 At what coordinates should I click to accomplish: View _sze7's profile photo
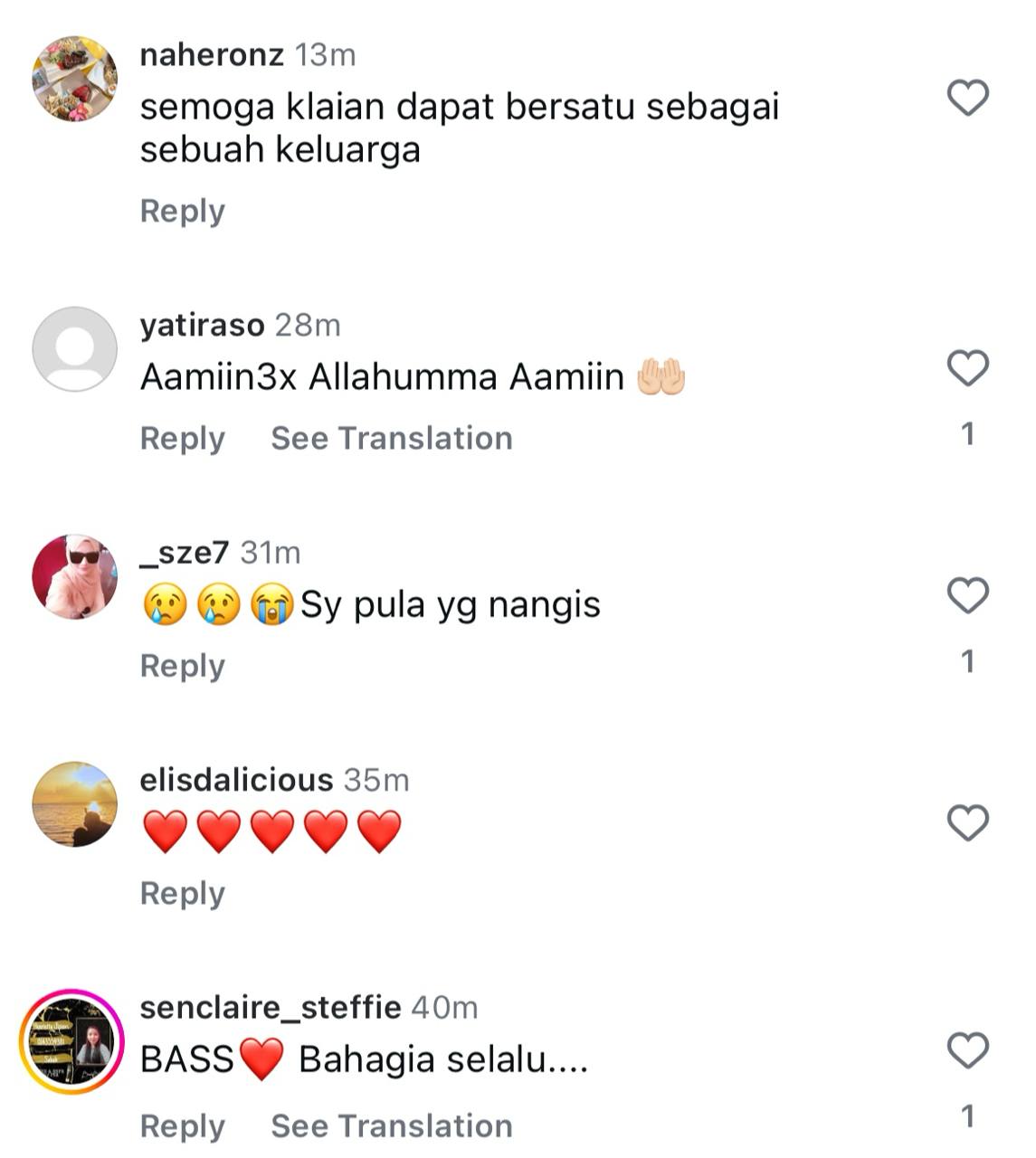coord(74,576)
